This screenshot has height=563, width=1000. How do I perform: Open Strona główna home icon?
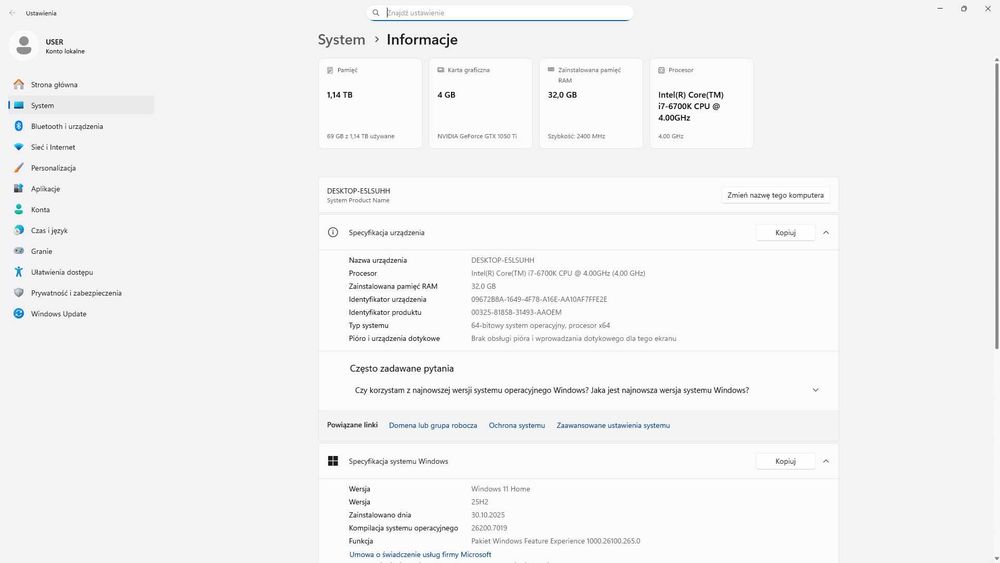18,84
